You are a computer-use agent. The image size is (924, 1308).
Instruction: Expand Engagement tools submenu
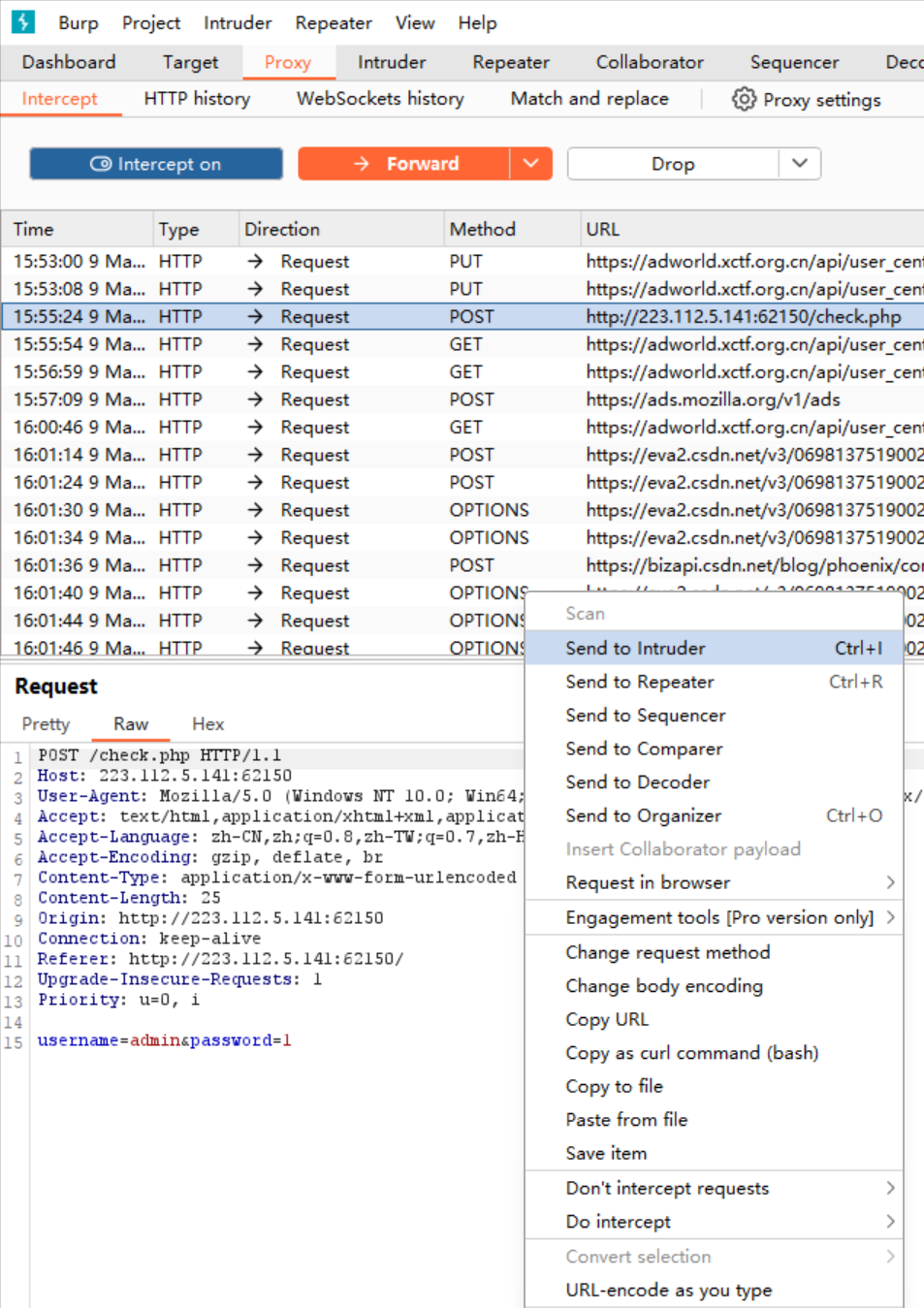(x=714, y=917)
